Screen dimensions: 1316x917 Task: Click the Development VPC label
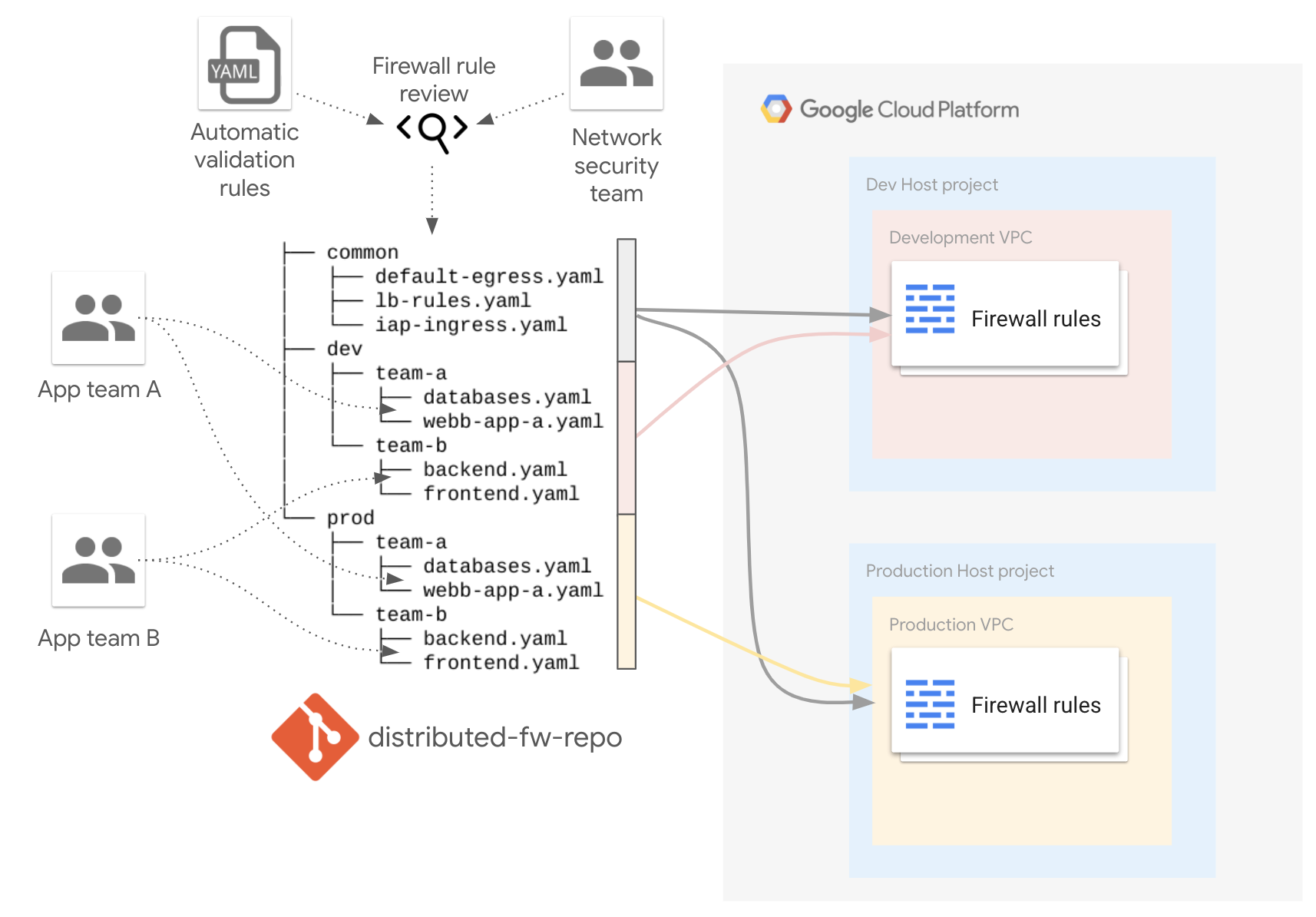961,238
